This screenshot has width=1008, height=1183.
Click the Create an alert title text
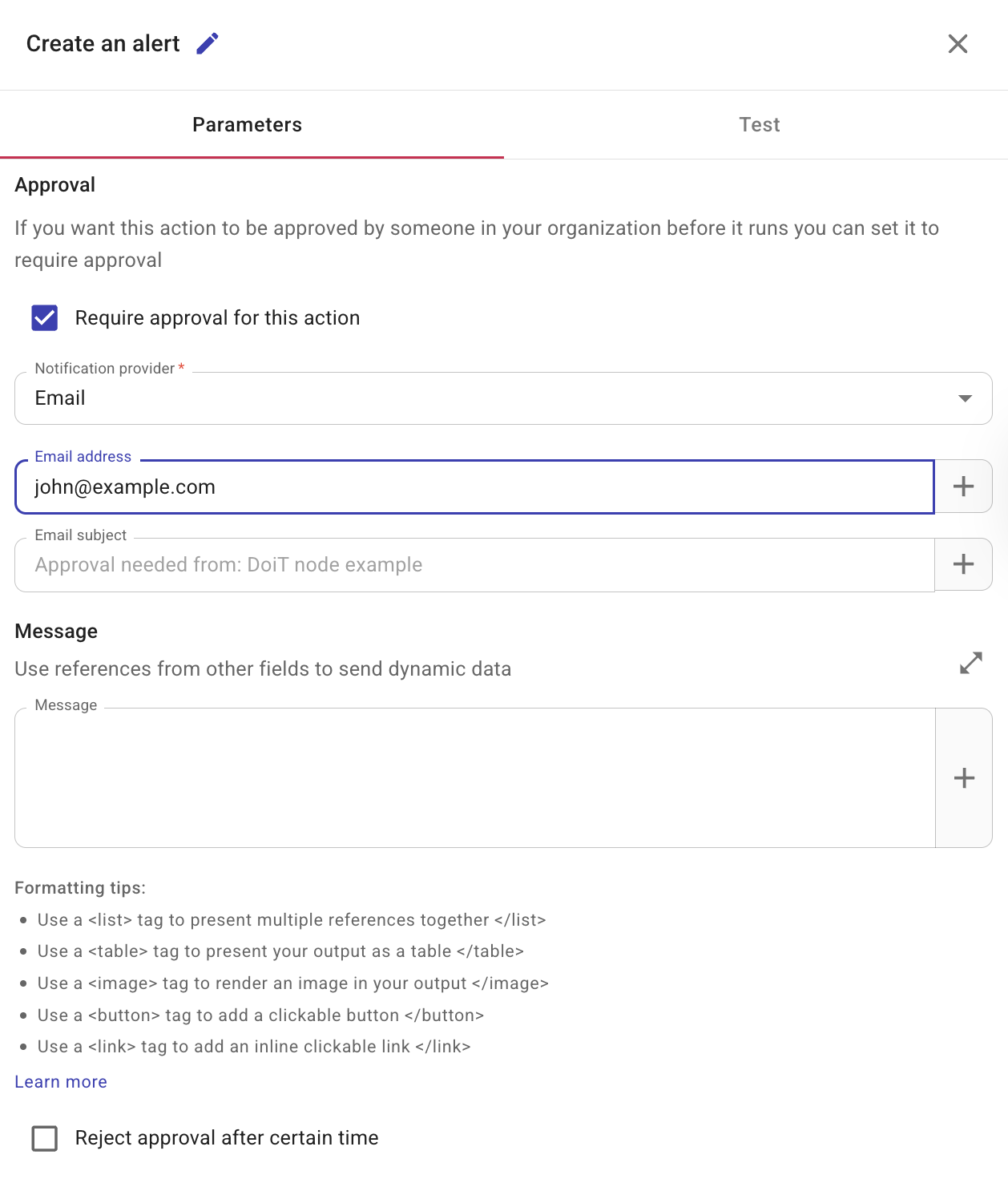point(103,43)
